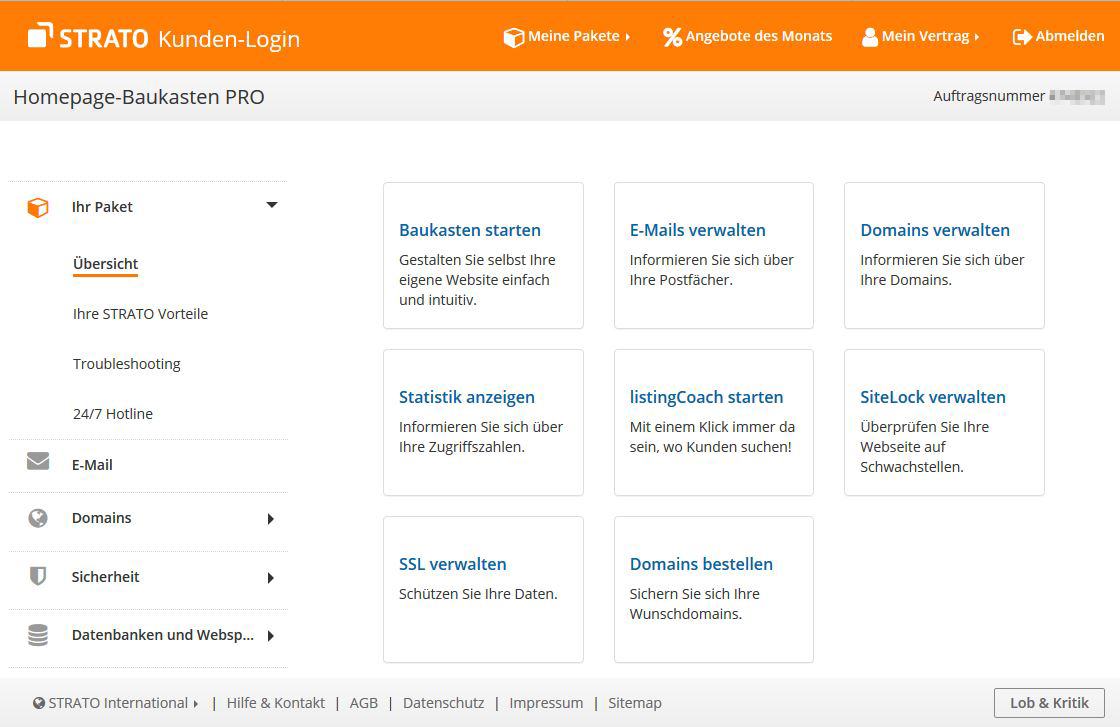Click the database icon beside Datenbanken
The height and width of the screenshot is (727, 1120).
coord(38,635)
